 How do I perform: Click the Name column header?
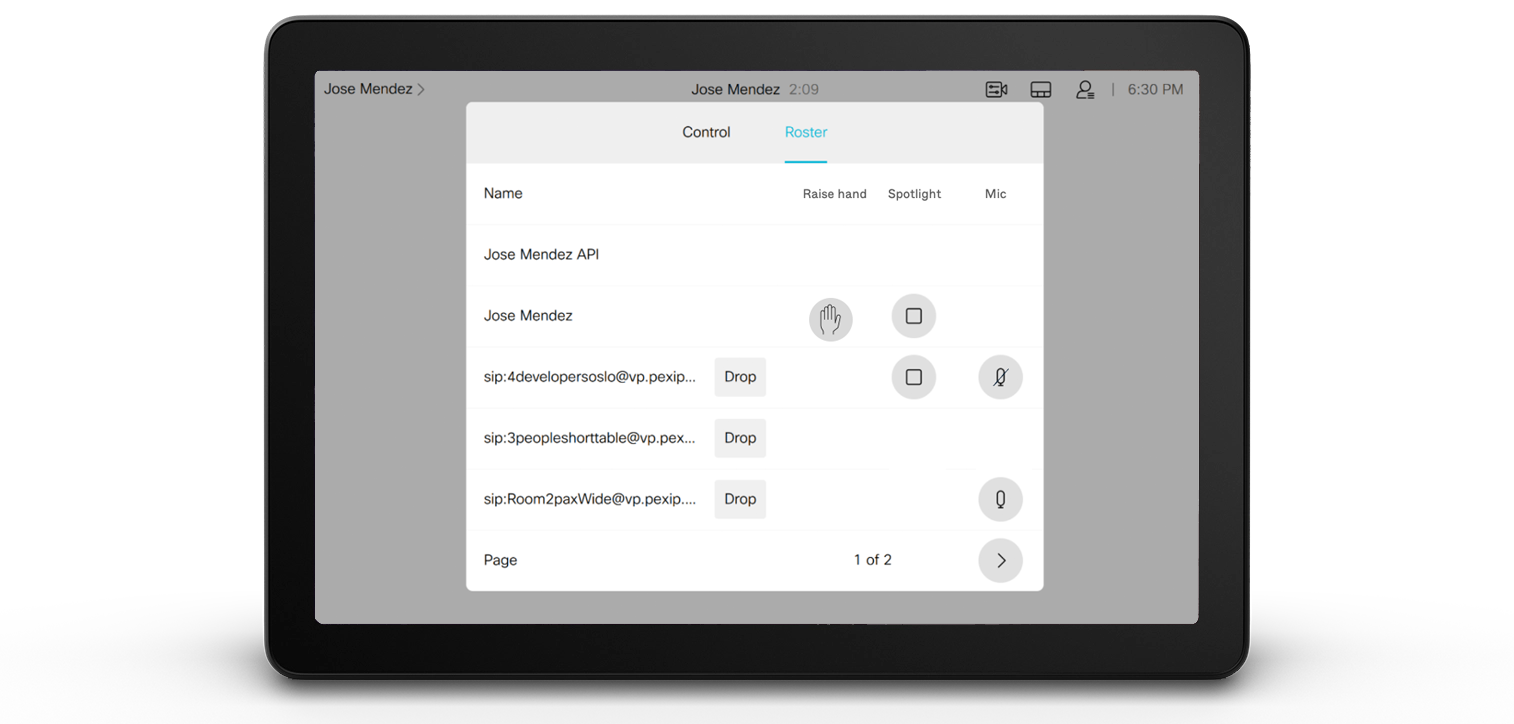click(x=502, y=193)
